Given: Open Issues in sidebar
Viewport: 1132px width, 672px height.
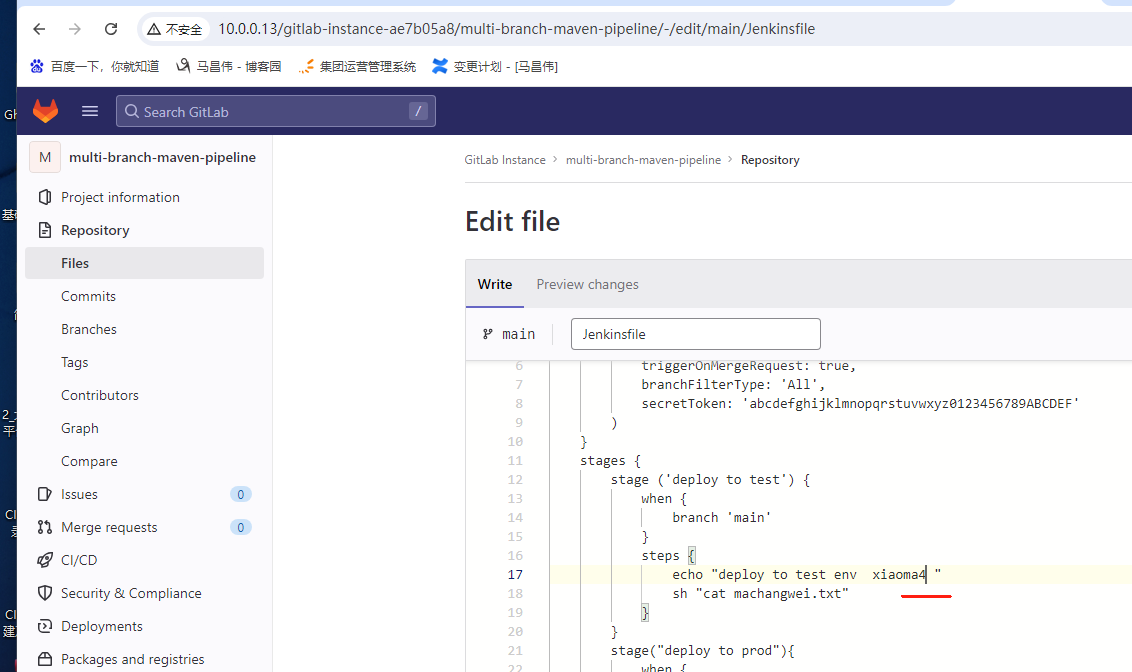Looking at the screenshot, I should pos(79,494).
